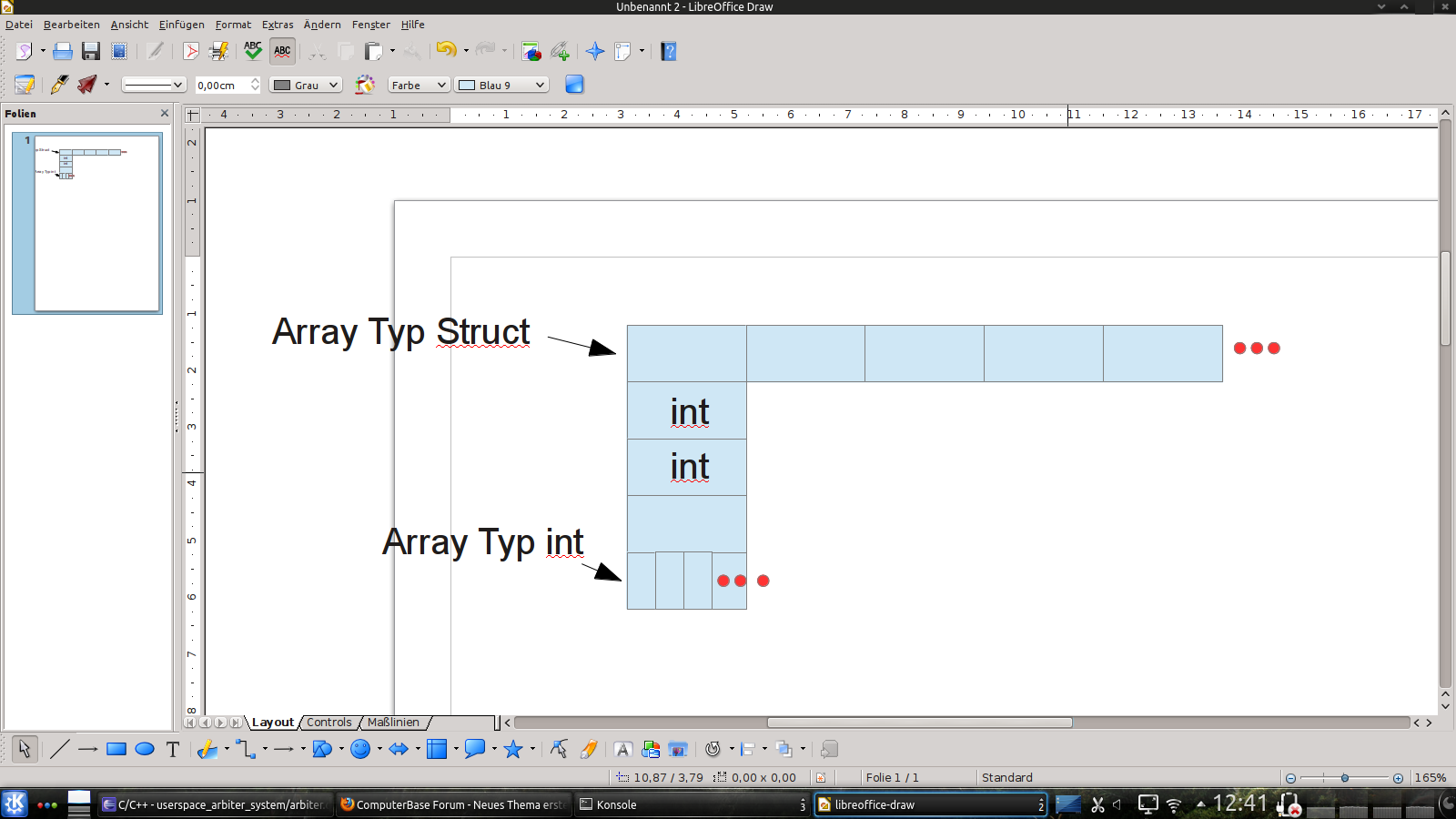The width and height of the screenshot is (1456, 819).
Task: Select the Stars shapes tool
Action: (x=513, y=749)
